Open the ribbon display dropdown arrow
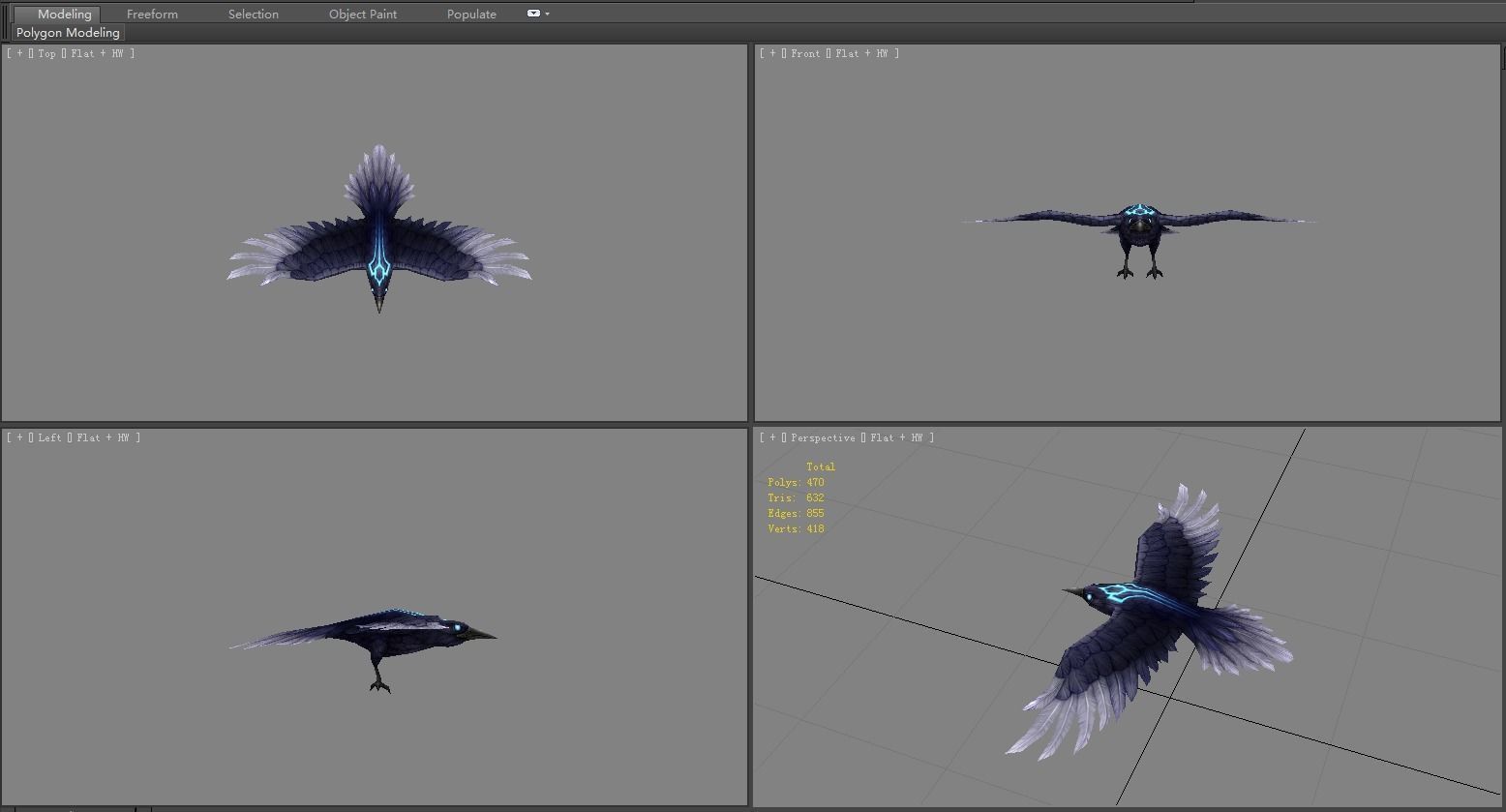 coord(547,14)
